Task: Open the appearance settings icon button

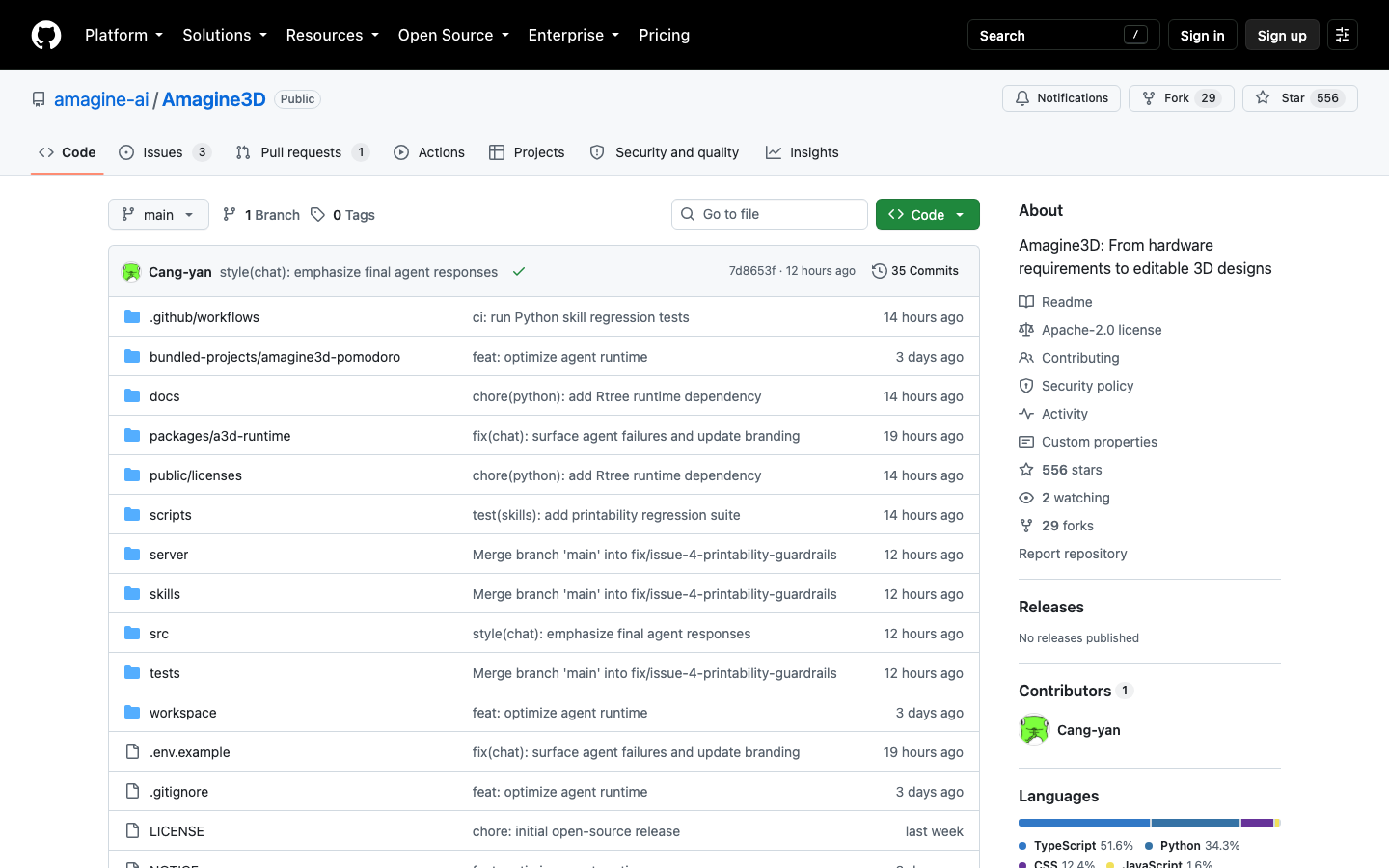Action: tap(1343, 35)
